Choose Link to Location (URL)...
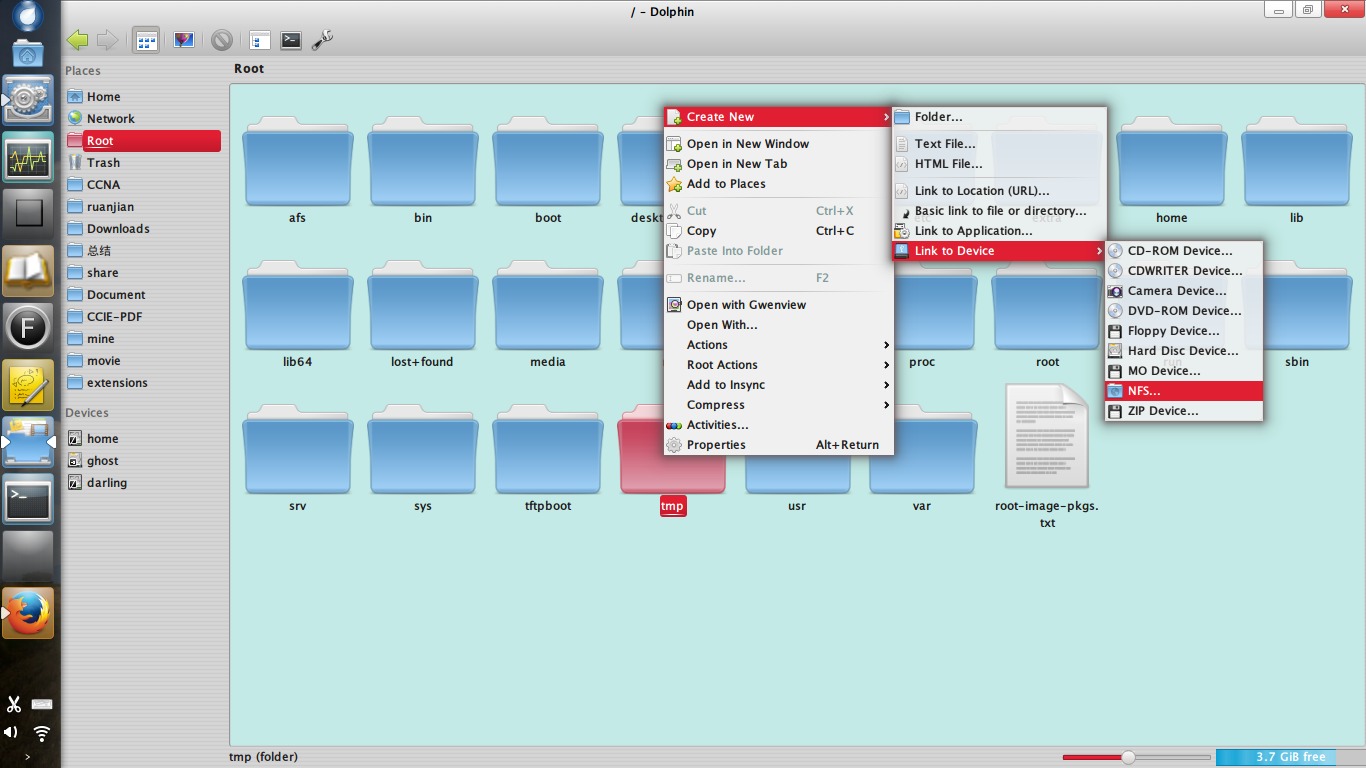 (999, 191)
